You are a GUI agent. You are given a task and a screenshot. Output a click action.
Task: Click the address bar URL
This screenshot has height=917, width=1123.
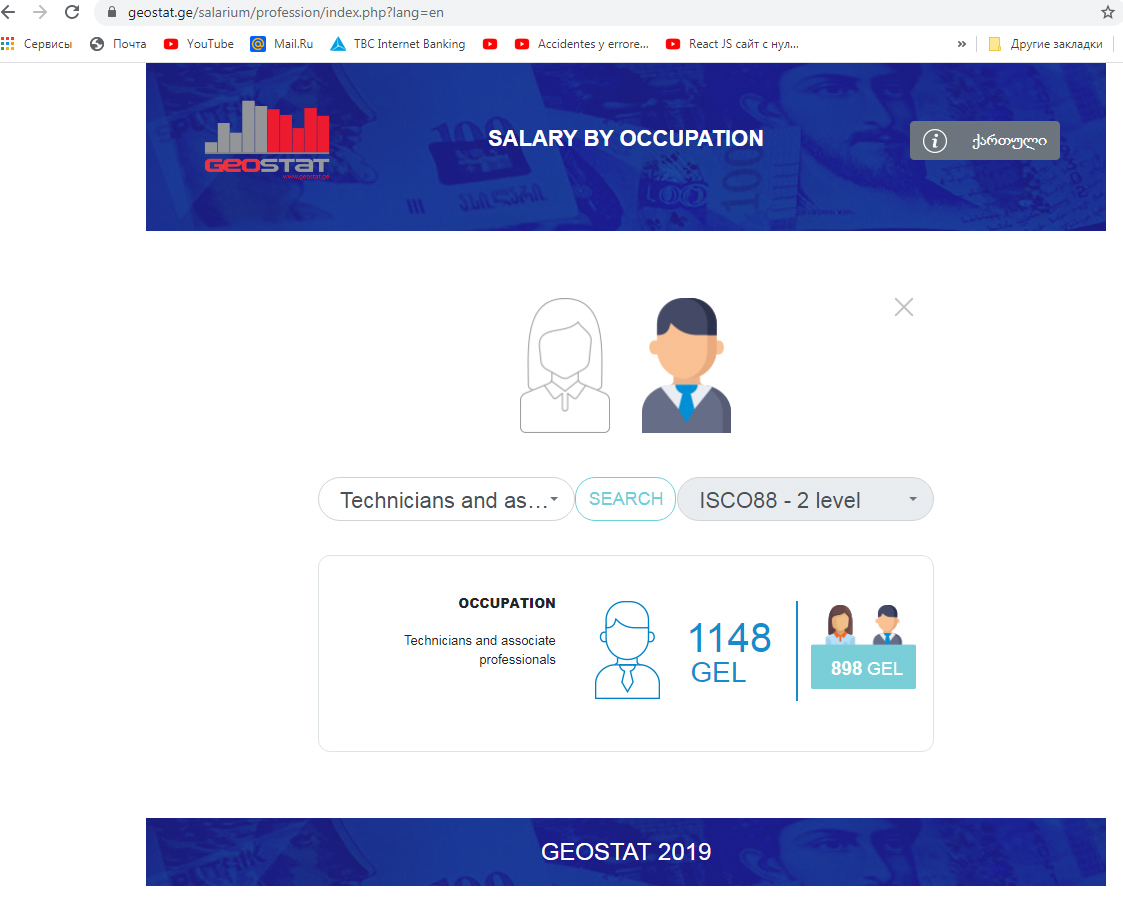click(x=285, y=13)
